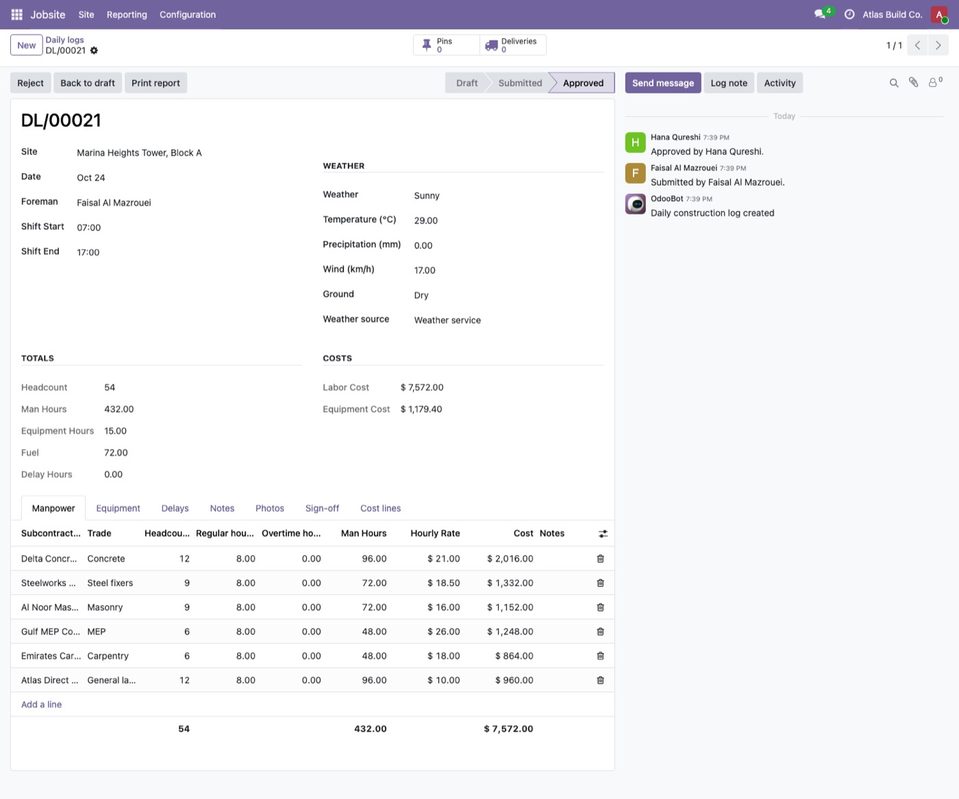The height and width of the screenshot is (799, 959).
Task: Click Send message button
Action: tap(663, 83)
